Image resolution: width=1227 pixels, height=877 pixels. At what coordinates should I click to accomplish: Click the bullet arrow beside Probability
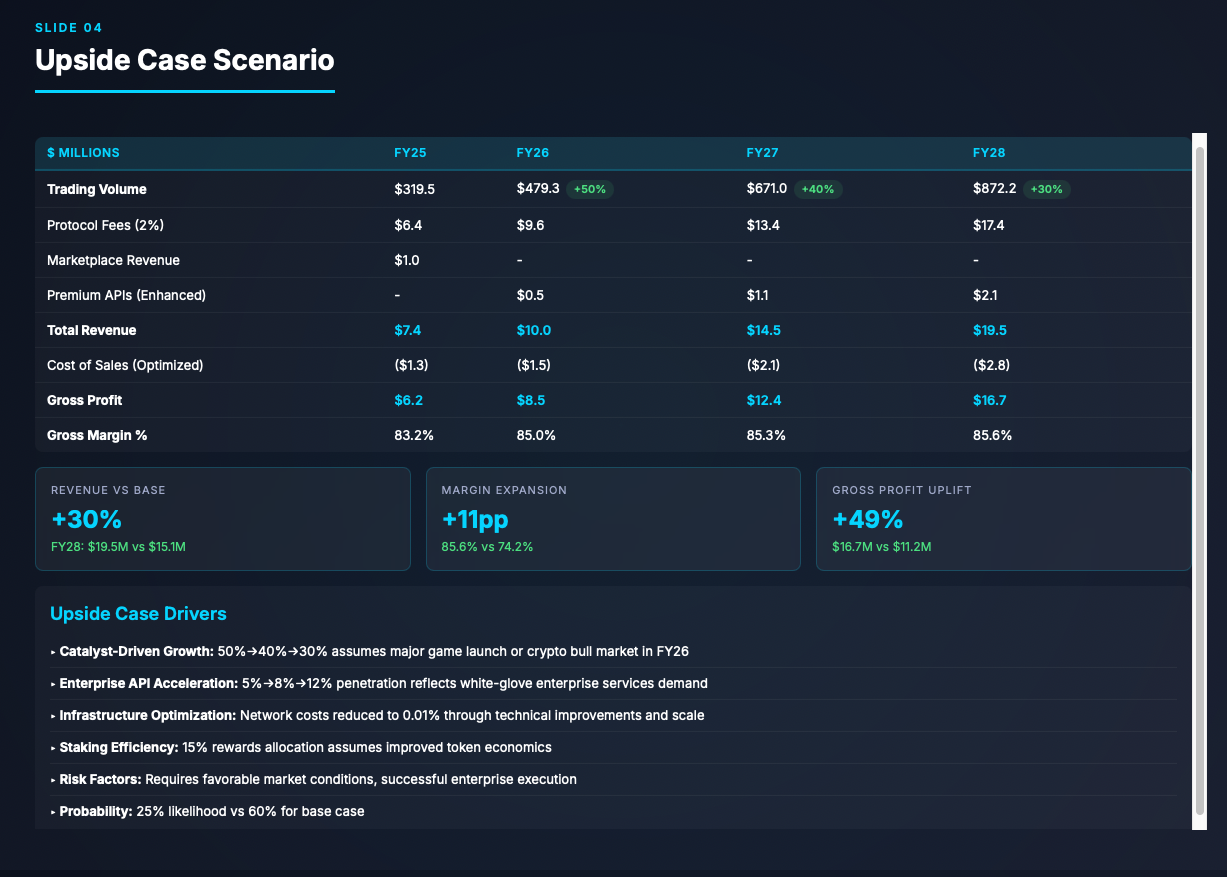pos(53,812)
